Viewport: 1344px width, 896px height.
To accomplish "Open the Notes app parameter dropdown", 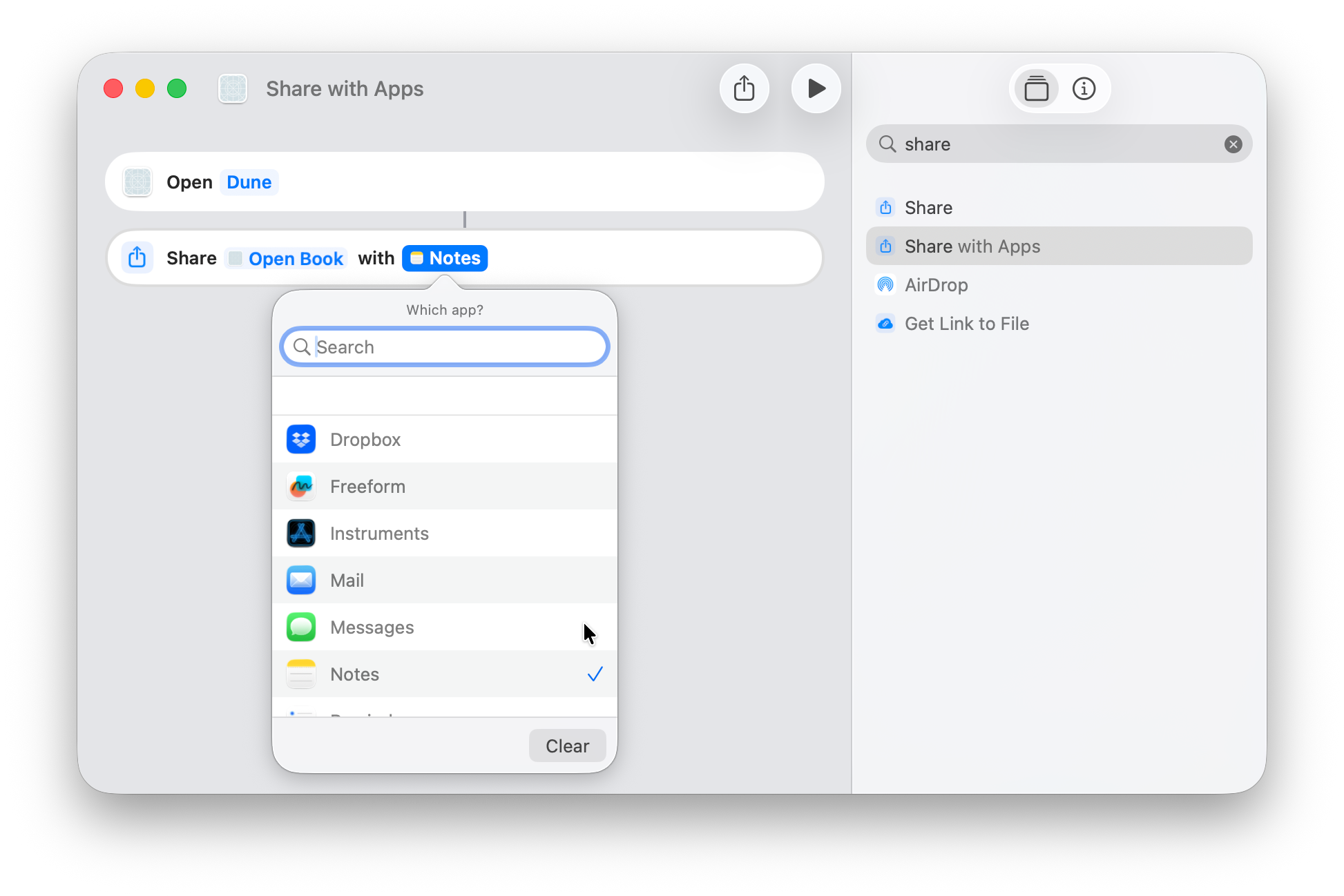I will [x=445, y=258].
